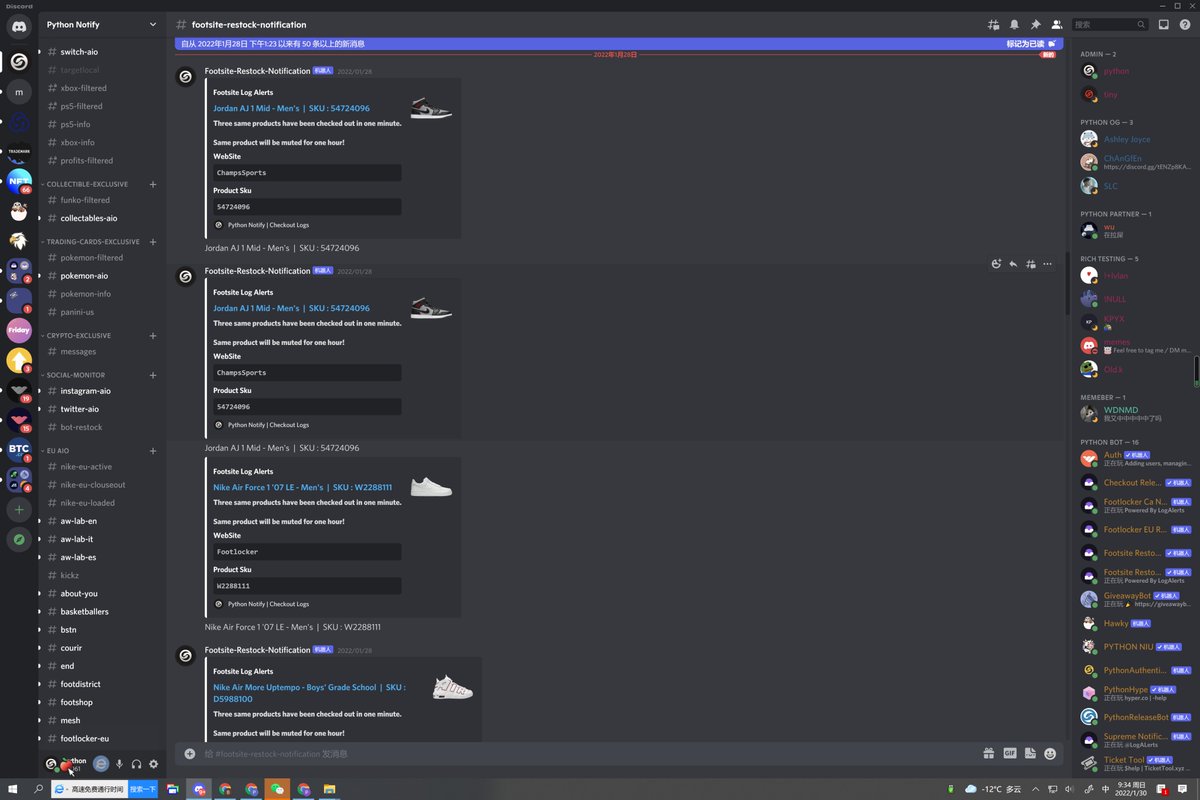Open the sticker picker icon

click(x=1029, y=754)
